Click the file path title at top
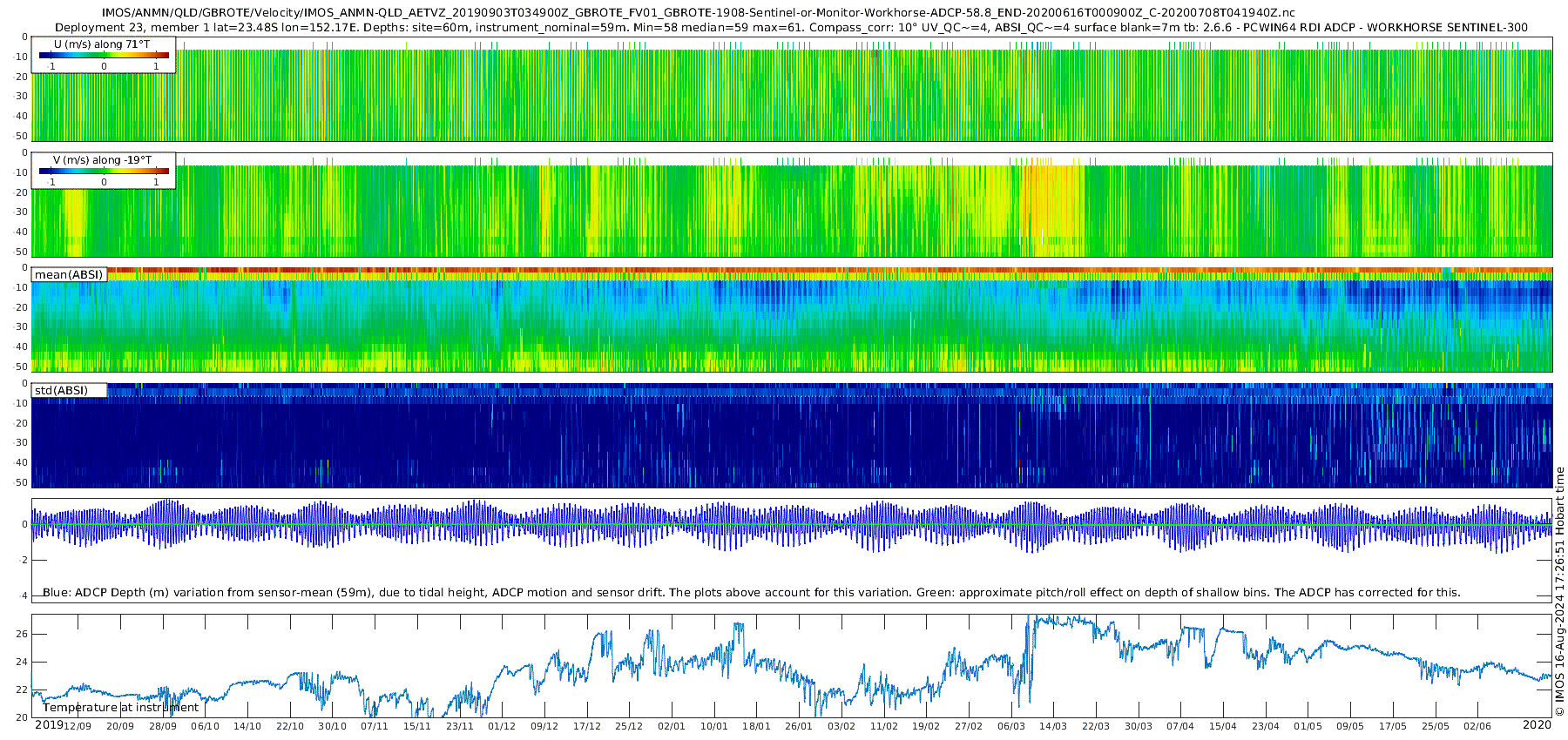The height and width of the screenshot is (740, 1568). click(699, 13)
